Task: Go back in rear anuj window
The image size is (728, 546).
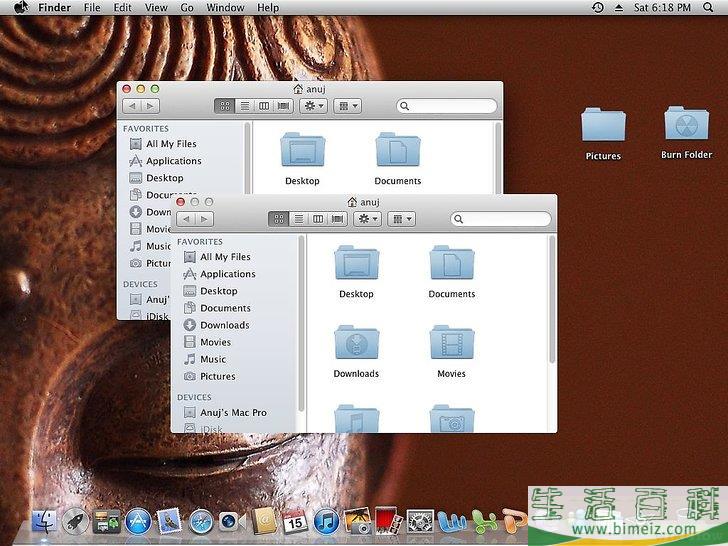Action: tap(132, 106)
